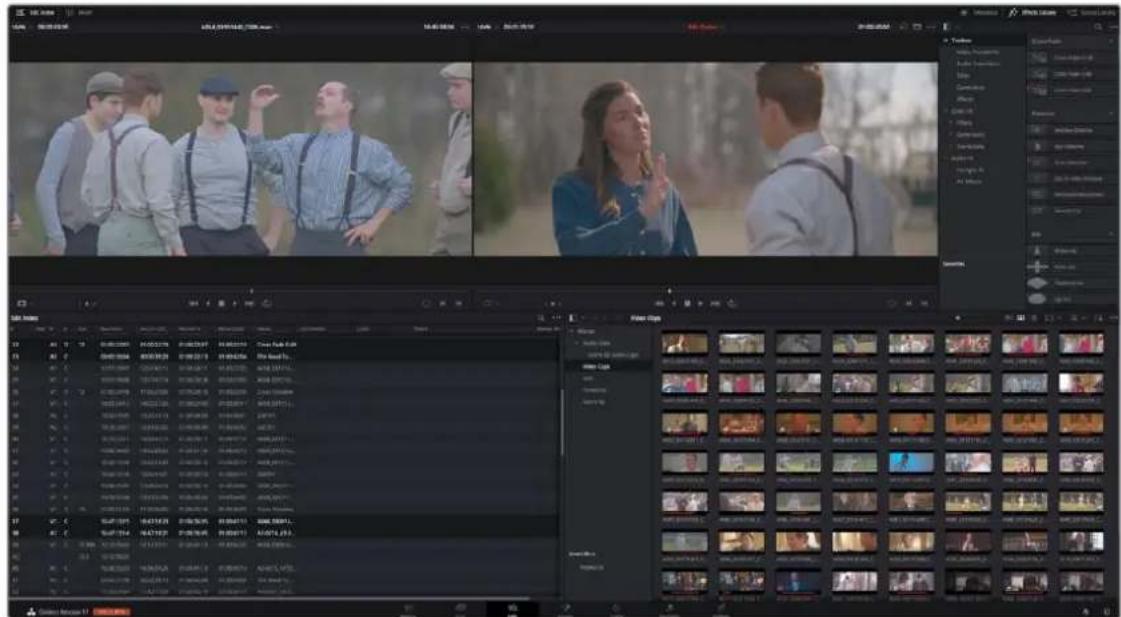The image size is (1121, 617).
Task: Switch media pool to thumbnail view
Action: [x=1022, y=318]
